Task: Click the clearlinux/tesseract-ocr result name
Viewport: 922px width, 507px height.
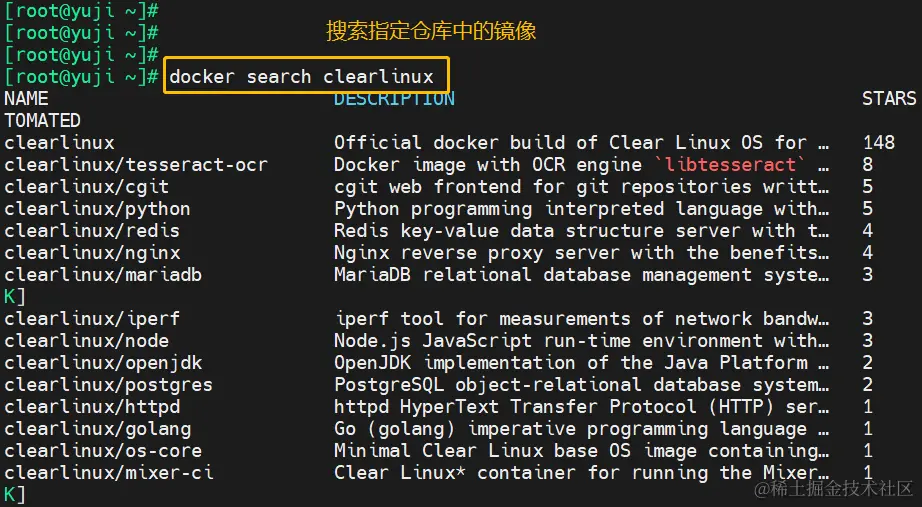Action: click(x=136, y=165)
